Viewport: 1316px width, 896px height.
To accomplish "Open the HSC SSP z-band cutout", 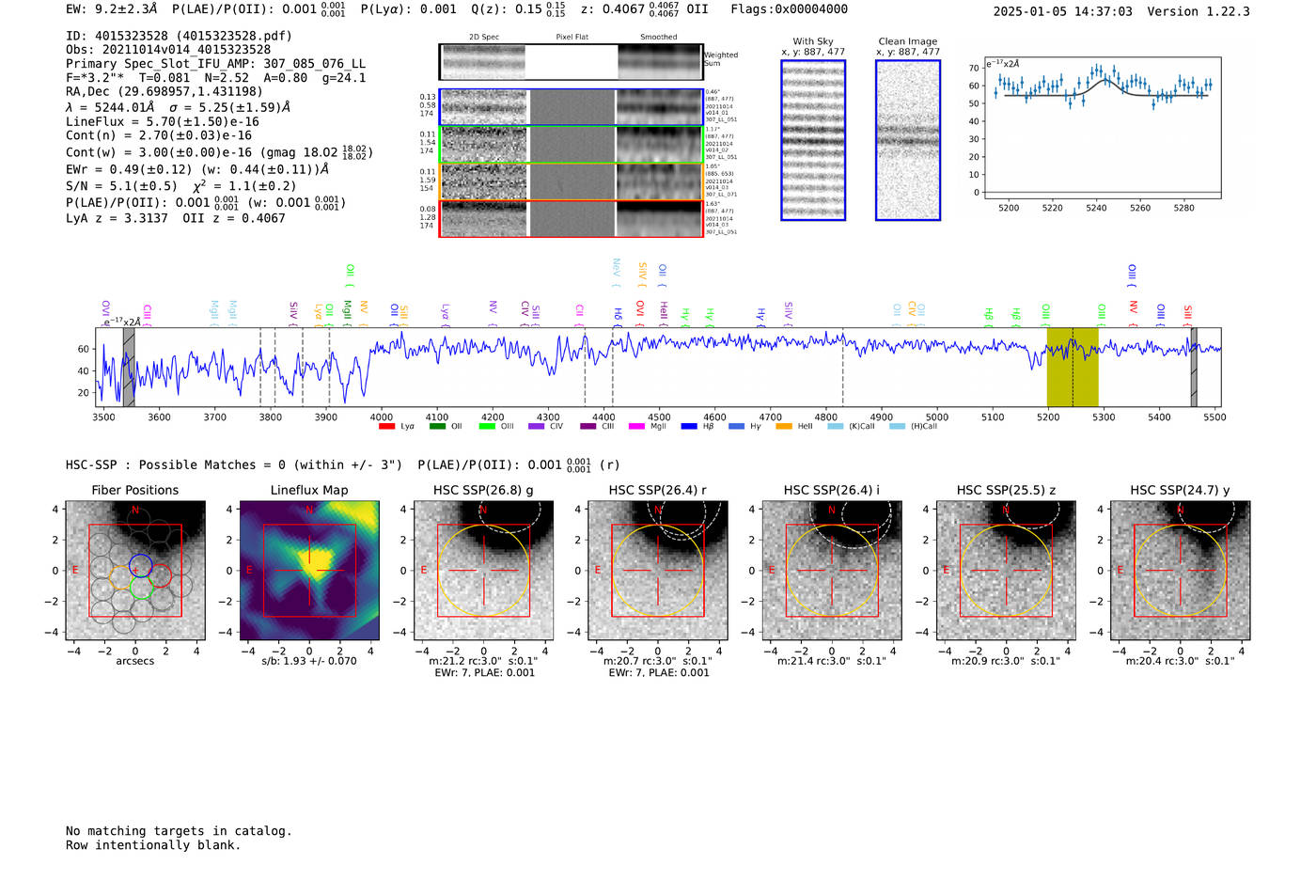I will pos(1006,571).
